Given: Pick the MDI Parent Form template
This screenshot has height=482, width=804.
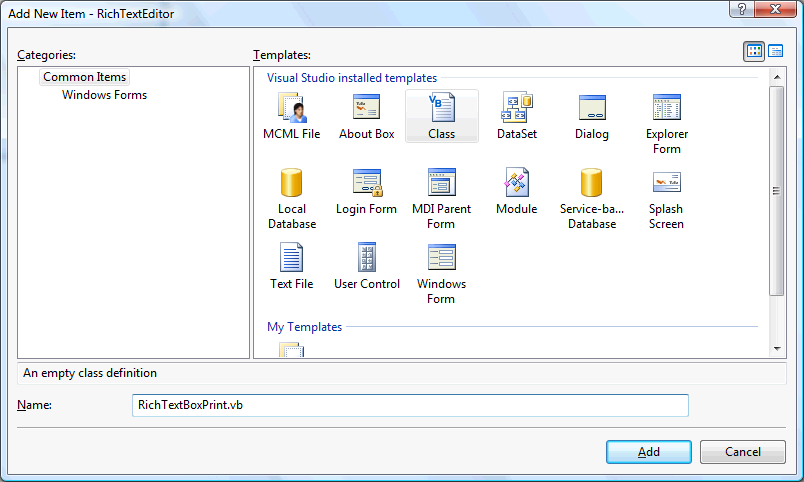Looking at the screenshot, I should tap(441, 199).
